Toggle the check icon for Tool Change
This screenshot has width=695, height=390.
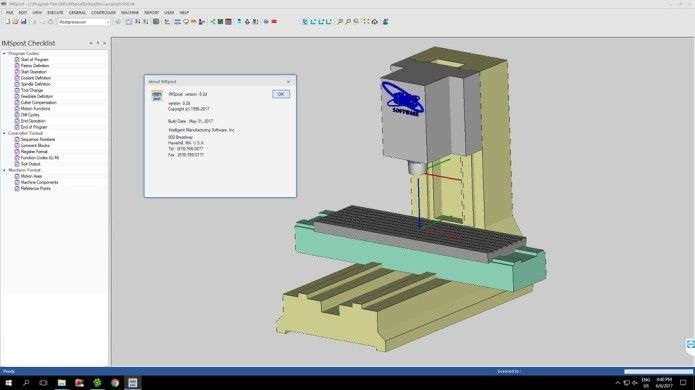click(17, 90)
